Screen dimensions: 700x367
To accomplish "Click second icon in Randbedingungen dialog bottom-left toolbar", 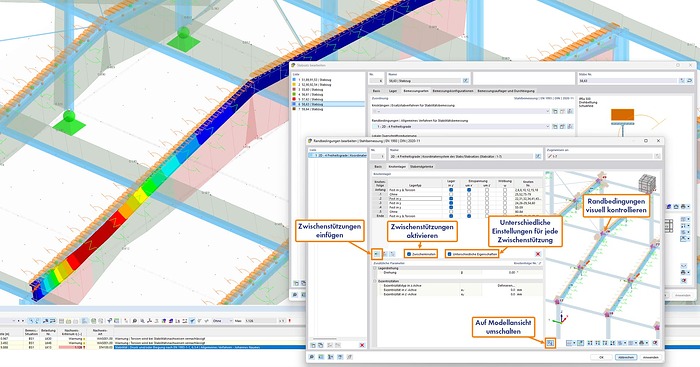I will tap(321, 357).
